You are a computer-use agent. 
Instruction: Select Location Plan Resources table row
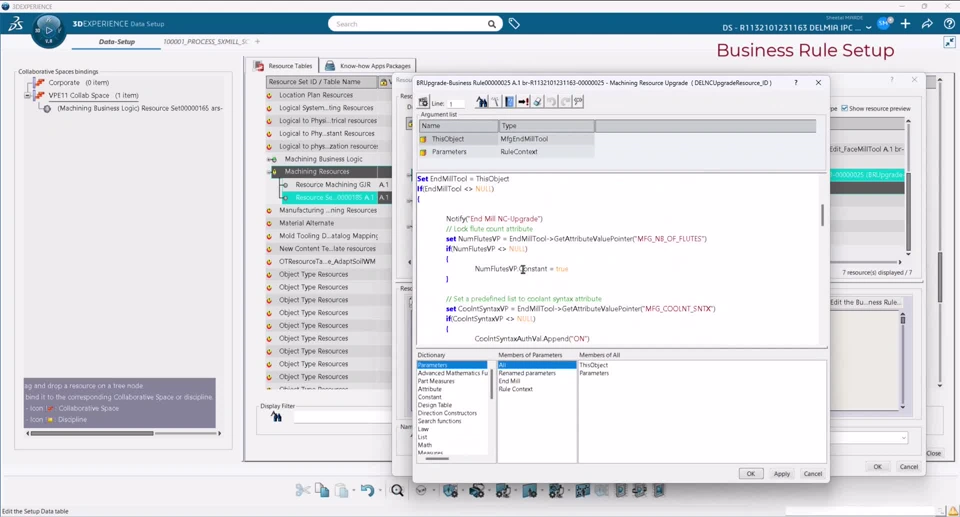tap(316, 95)
